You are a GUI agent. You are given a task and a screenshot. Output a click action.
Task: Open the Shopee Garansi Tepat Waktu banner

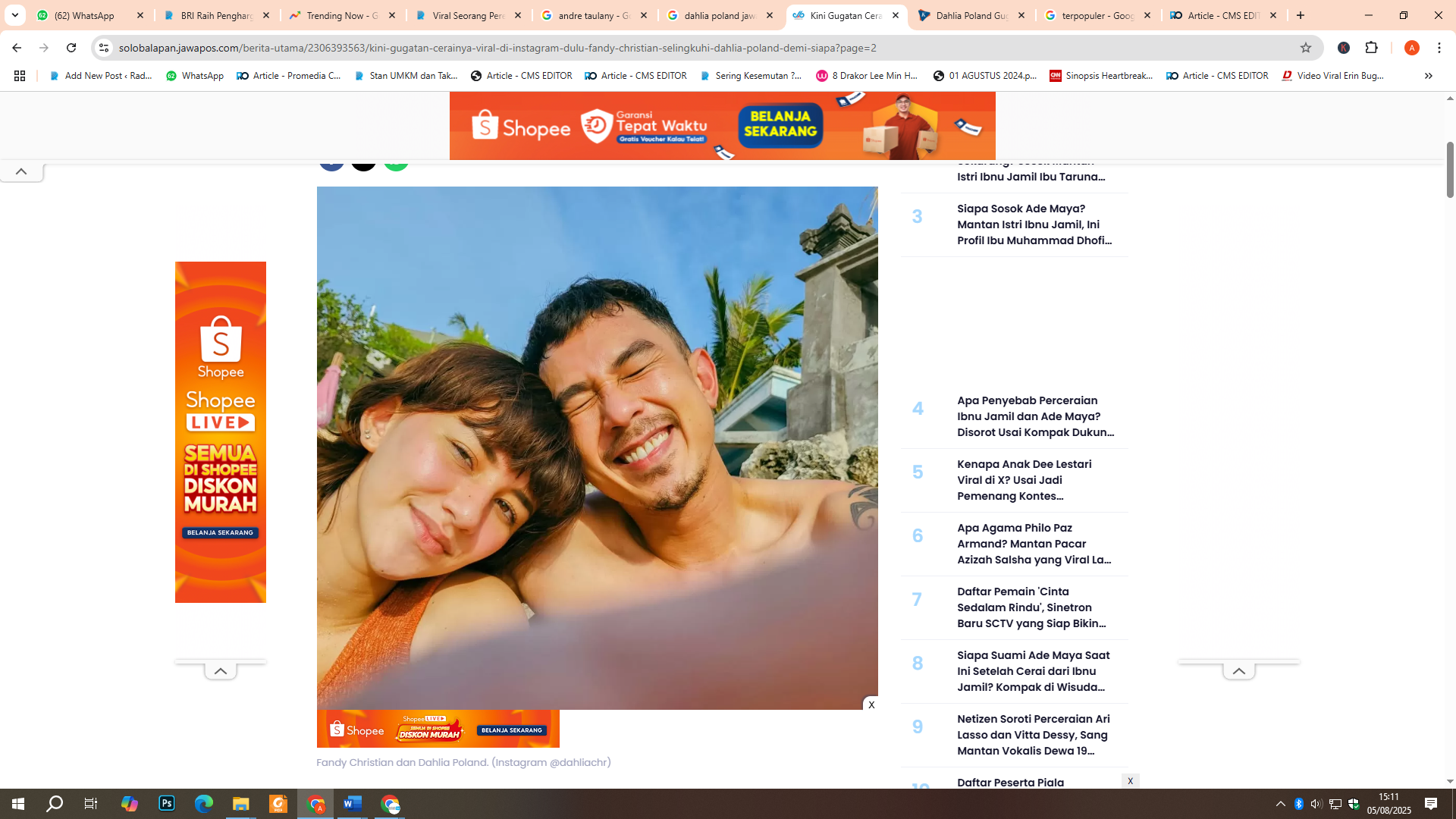point(722,126)
